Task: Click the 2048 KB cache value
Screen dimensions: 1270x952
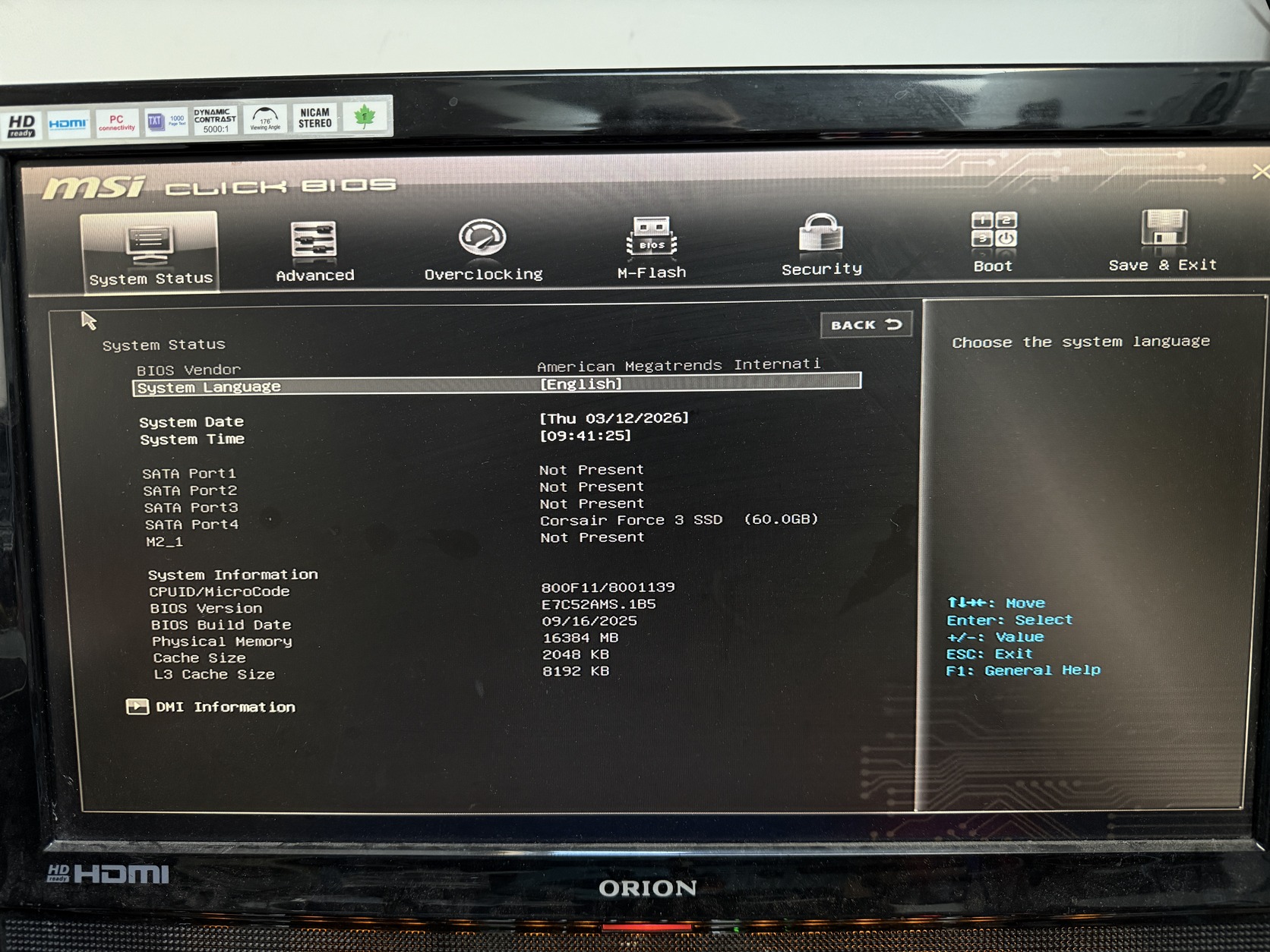Action: [576, 654]
